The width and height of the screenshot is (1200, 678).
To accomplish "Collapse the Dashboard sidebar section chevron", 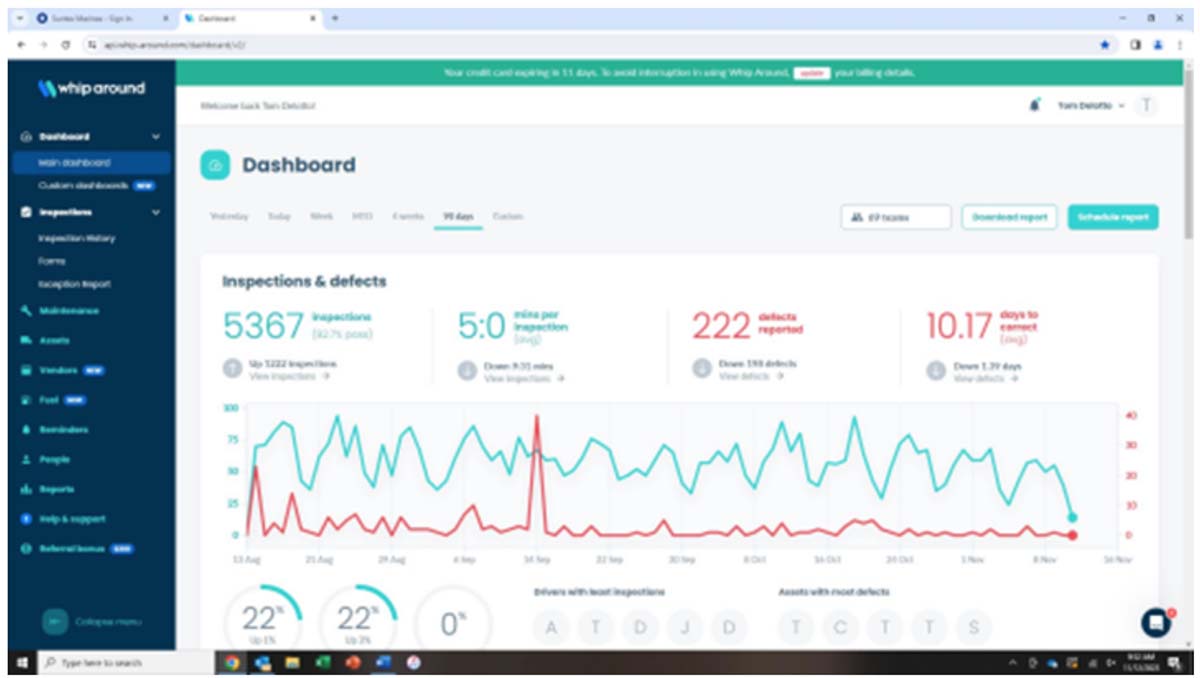I will (155, 137).
